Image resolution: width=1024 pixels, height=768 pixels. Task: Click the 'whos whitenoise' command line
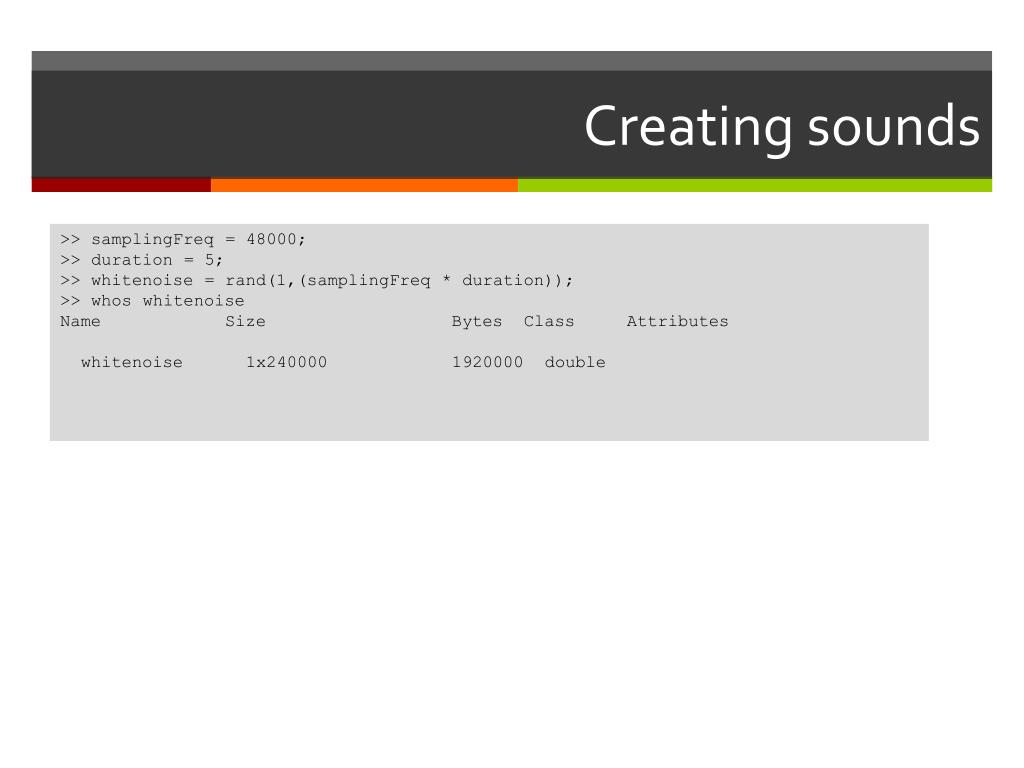coord(152,301)
